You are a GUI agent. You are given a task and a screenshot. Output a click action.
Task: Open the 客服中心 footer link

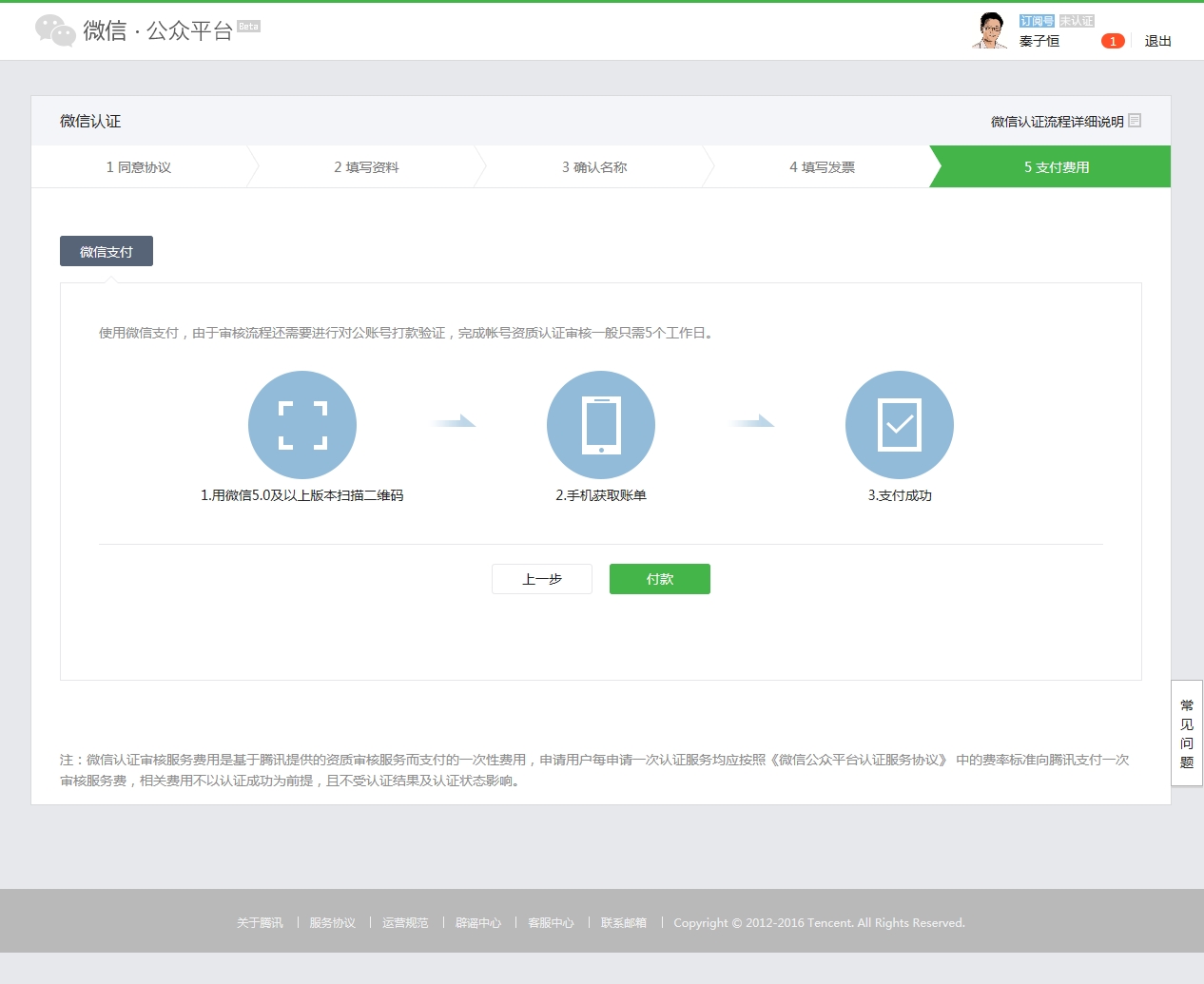[550, 922]
